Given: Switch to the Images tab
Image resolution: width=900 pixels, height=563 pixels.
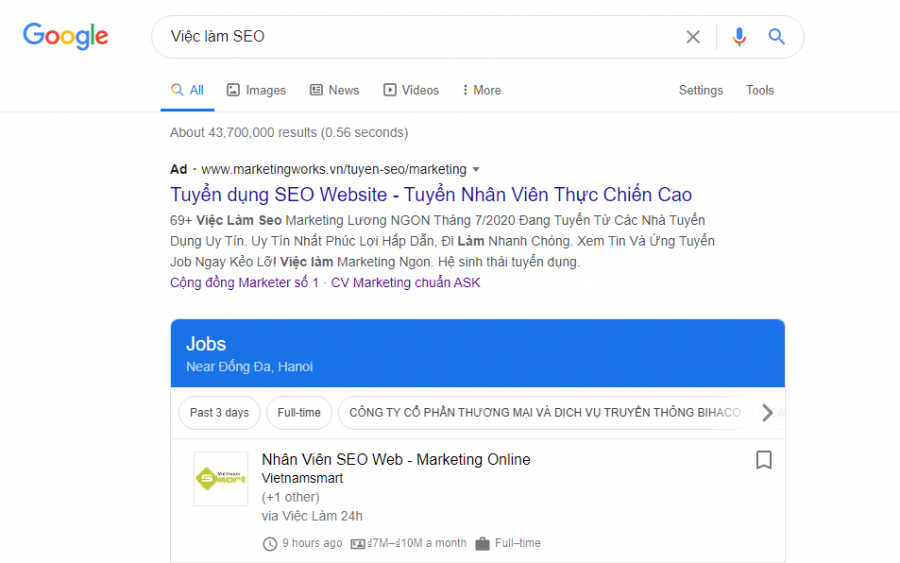Looking at the screenshot, I should (x=256, y=90).
